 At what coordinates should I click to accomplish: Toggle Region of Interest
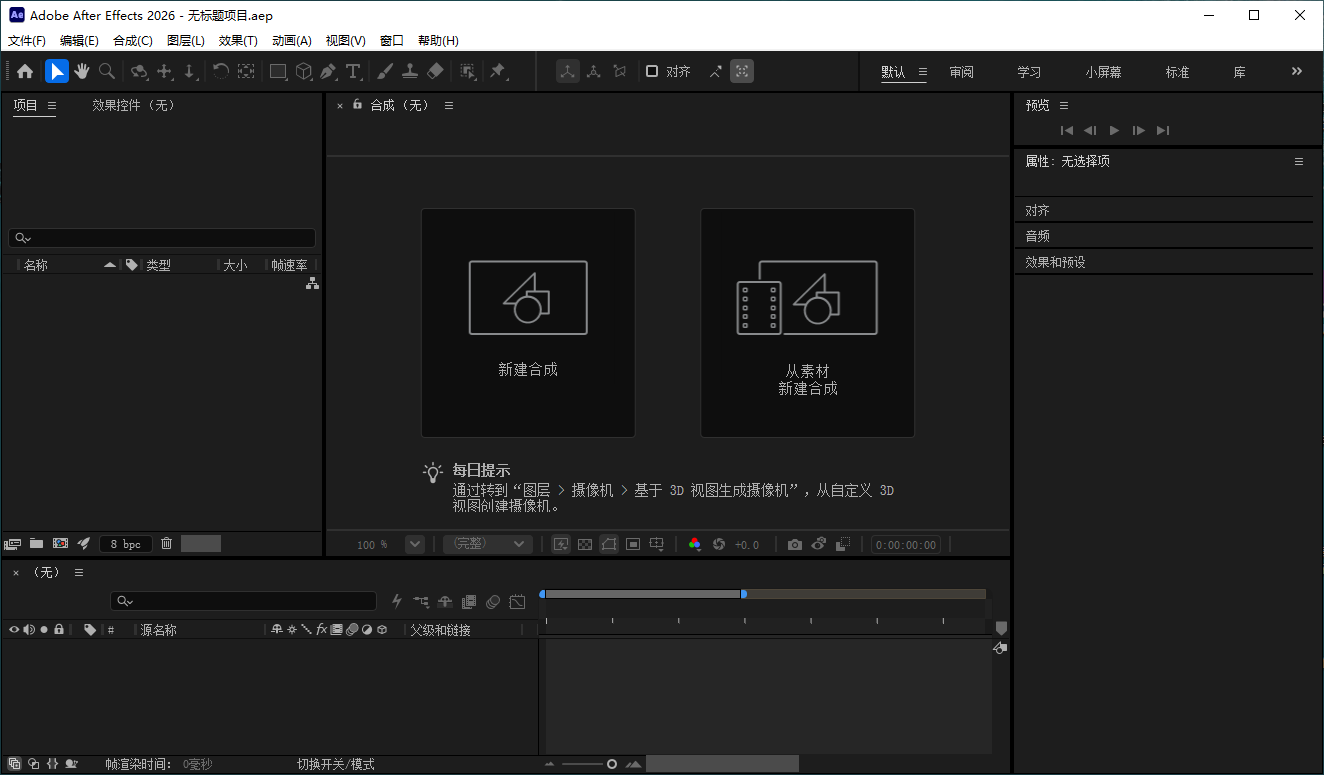(633, 544)
